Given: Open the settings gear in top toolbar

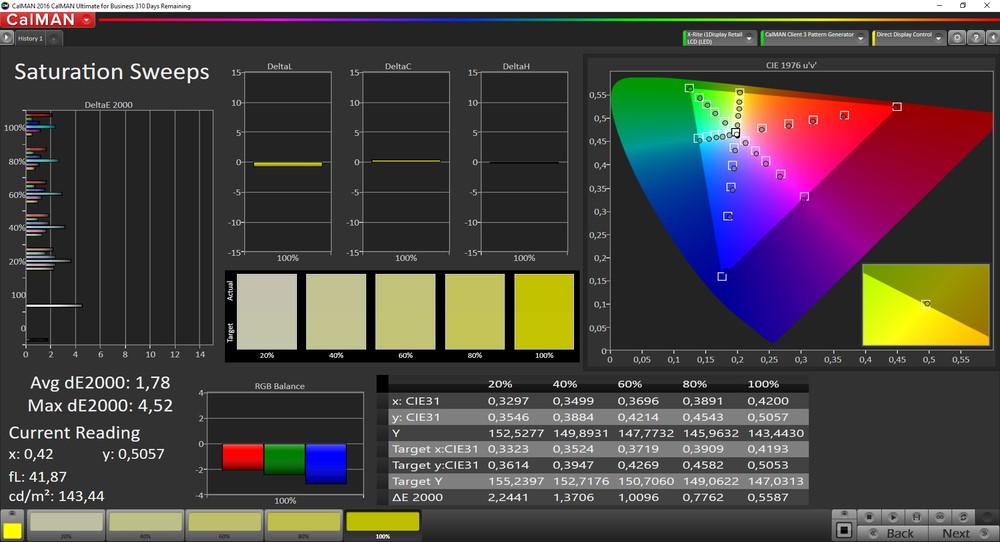Looking at the screenshot, I should pyautogui.click(x=958, y=38).
